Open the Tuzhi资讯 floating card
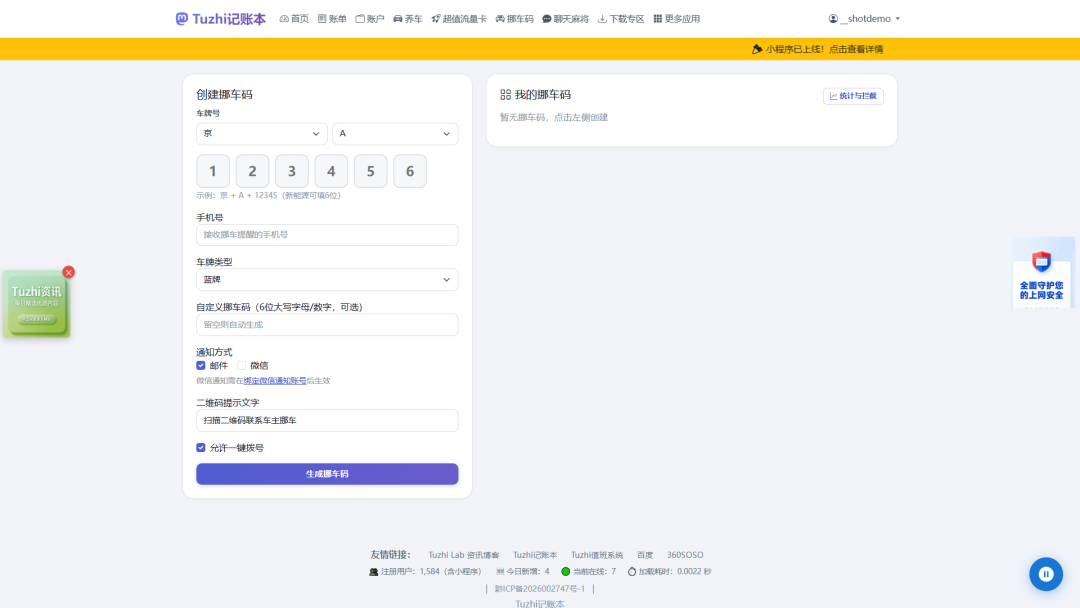 [37, 304]
